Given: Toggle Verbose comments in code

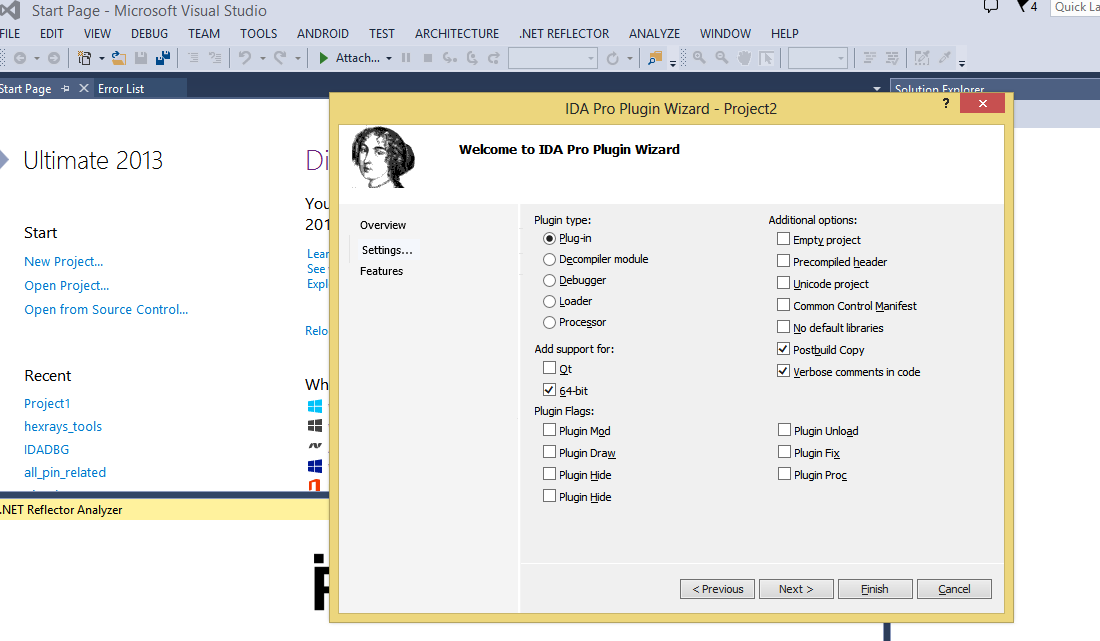Looking at the screenshot, I should pos(784,370).
